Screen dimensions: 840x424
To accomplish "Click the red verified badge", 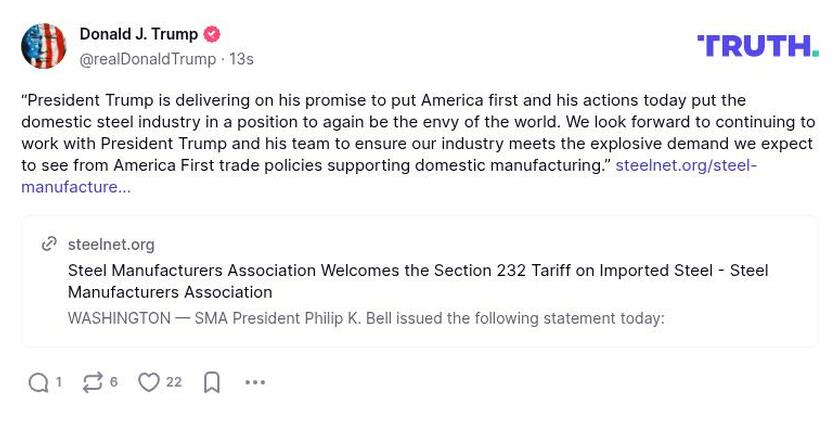I will click(x=212, y=34).
